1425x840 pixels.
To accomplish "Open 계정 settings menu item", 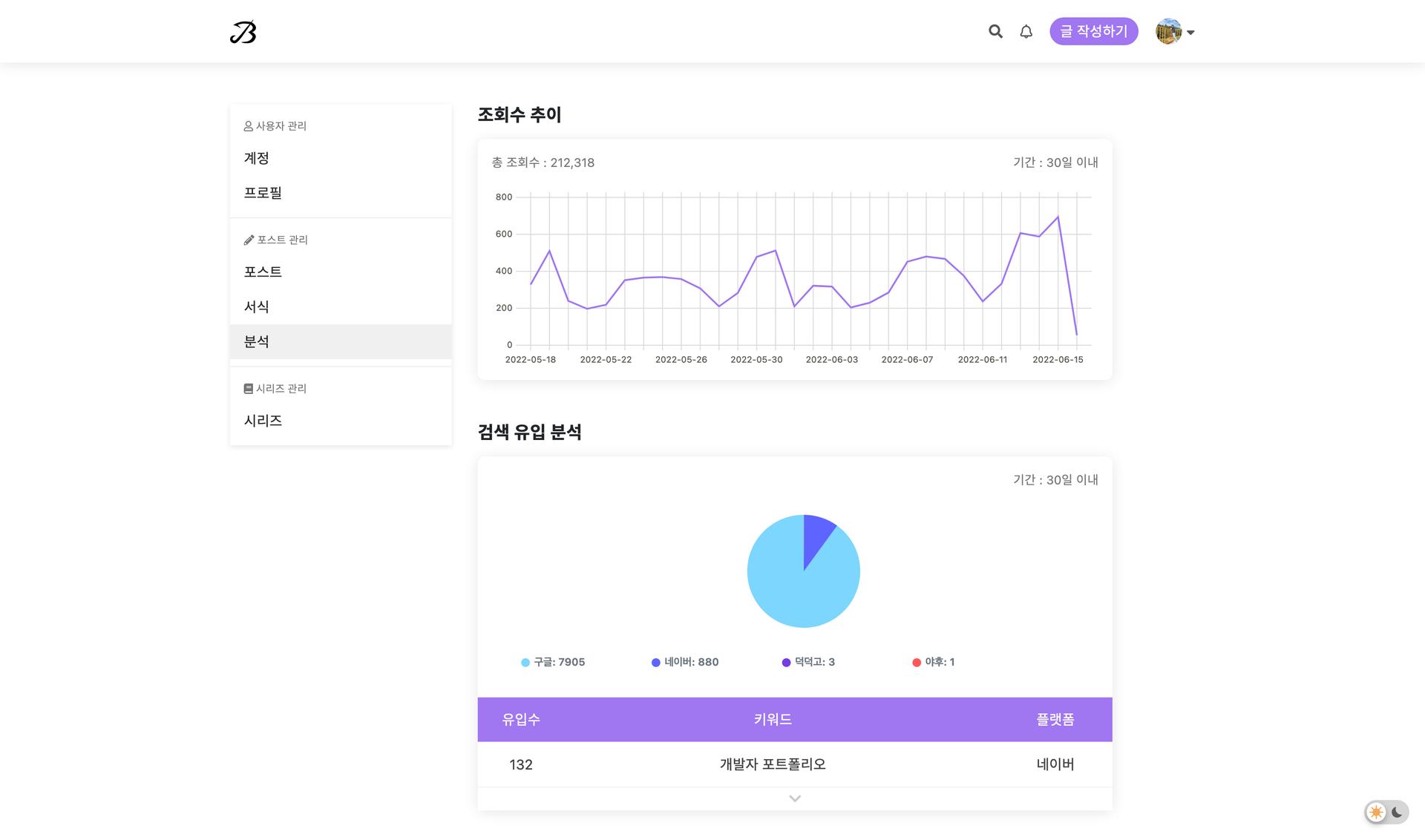I will (257, 158).
